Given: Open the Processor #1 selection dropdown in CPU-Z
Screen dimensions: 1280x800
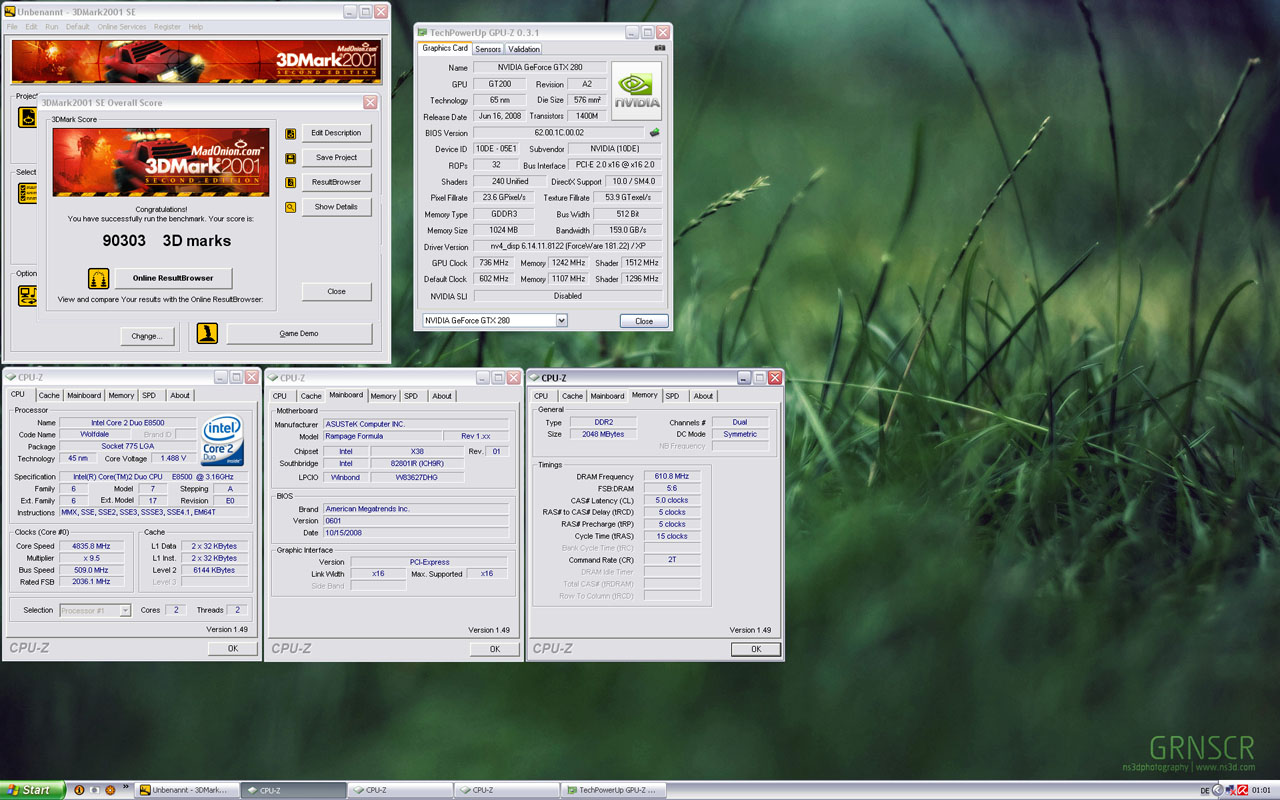Looking at the screenshot, I should pos(125,610).
